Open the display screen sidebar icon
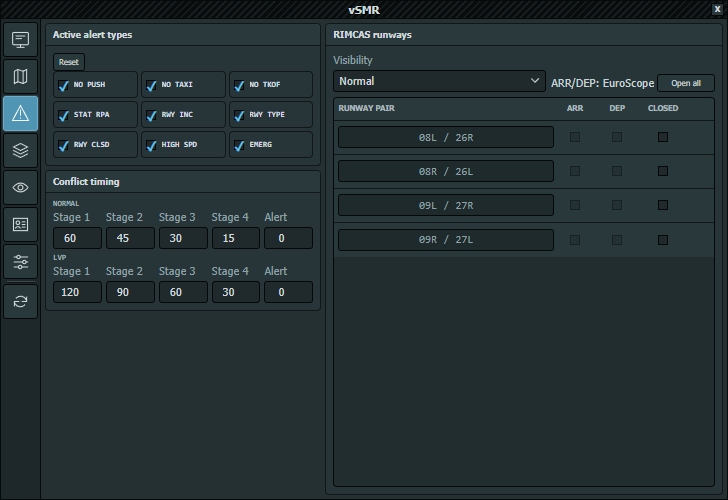This screenshot has height=500, width=728. coord(20,39)
